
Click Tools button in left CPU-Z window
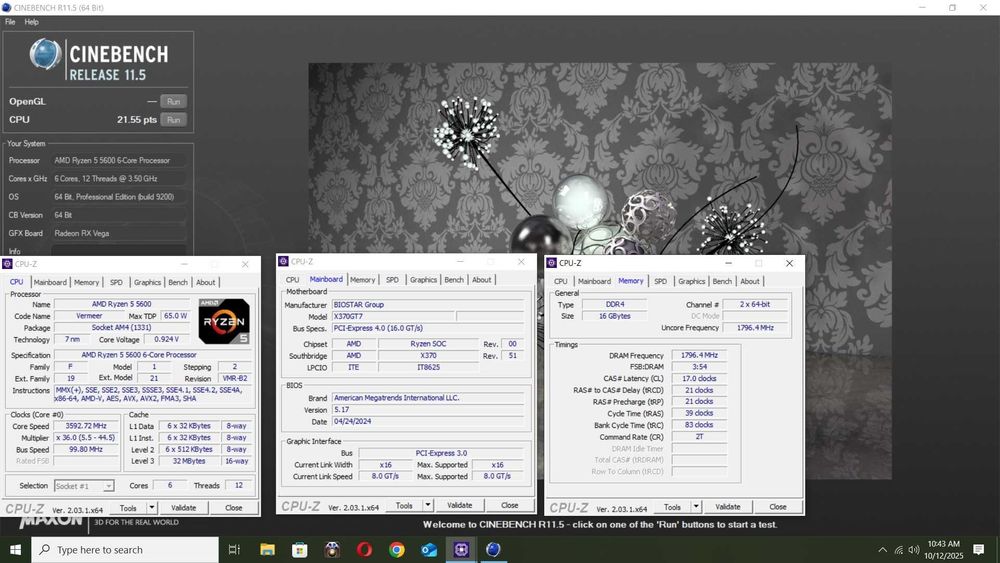pos(128,508)
